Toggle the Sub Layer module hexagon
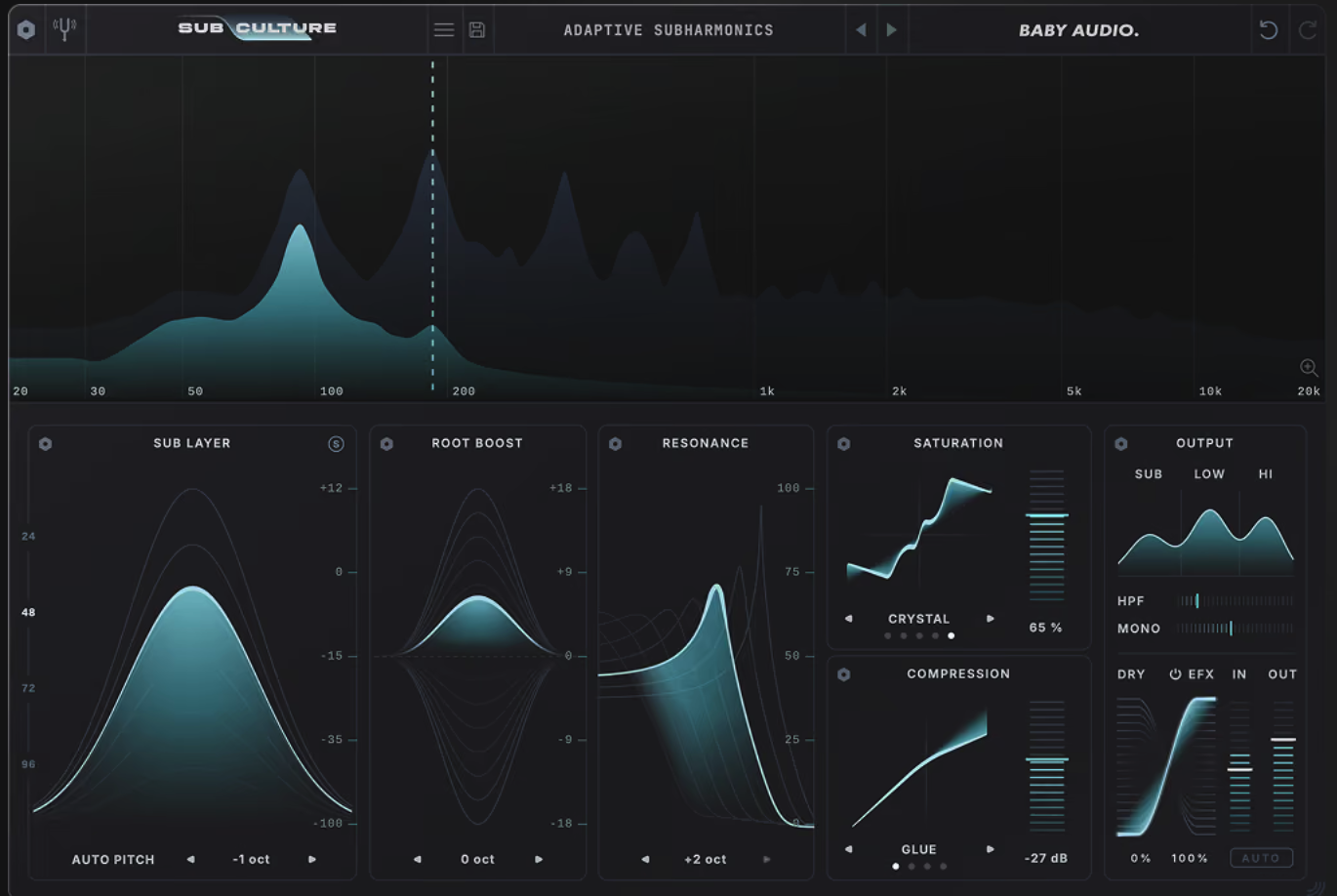 45,444
